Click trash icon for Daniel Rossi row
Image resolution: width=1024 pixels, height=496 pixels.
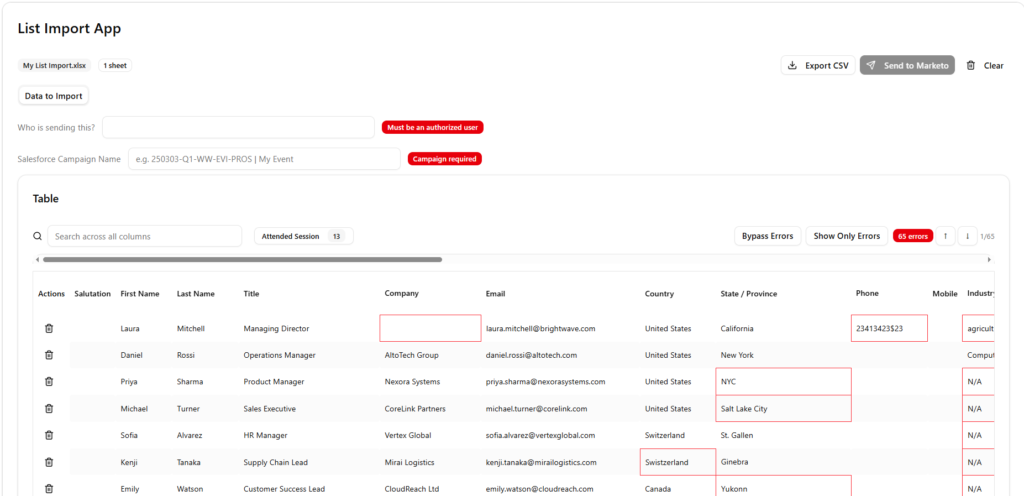(x=49, y=355)
